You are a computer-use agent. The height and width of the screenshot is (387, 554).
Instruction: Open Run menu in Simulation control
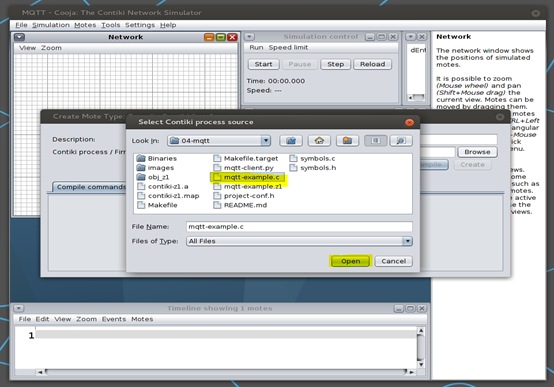[256, 47]
